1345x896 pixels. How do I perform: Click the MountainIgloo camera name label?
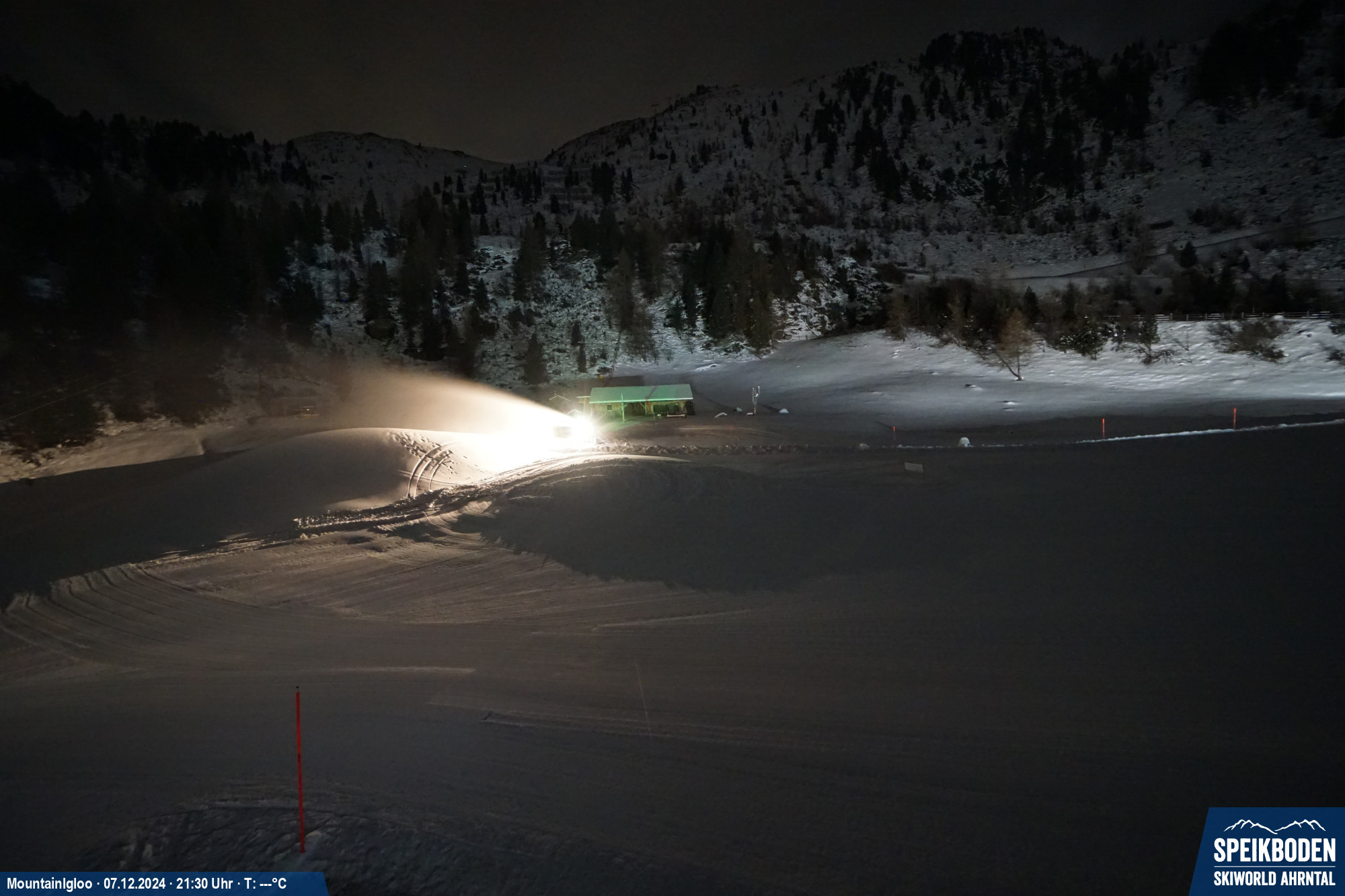coord(49,883)
